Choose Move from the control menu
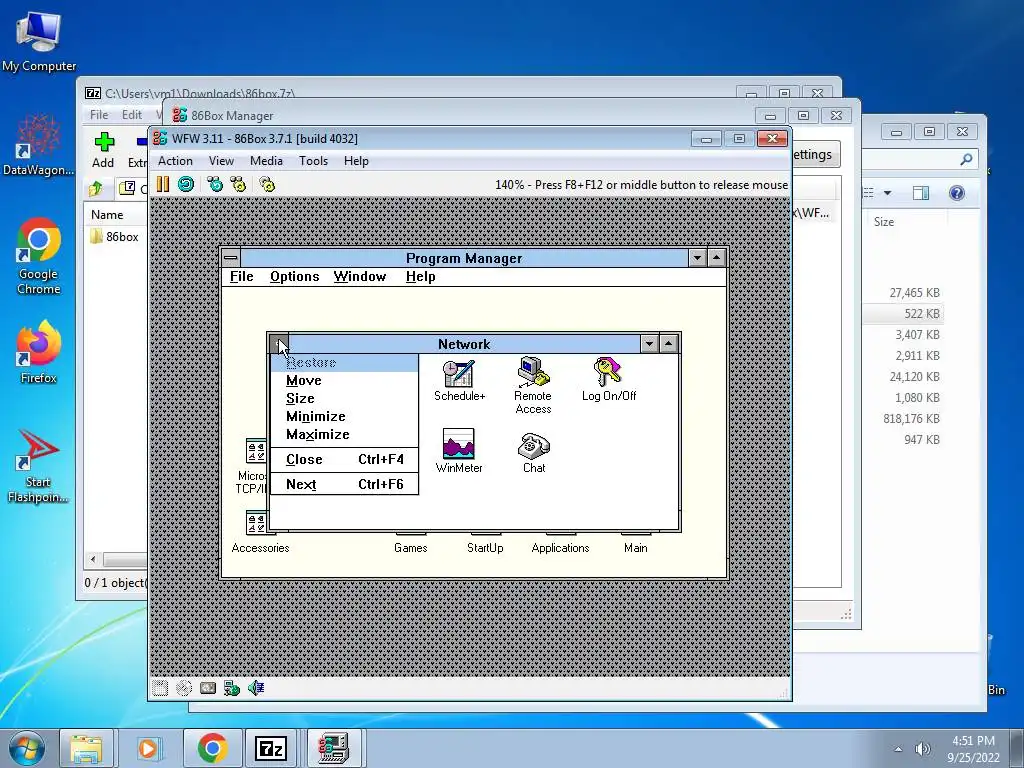The height and width of the screenshot is (768, 1024). point(344,381)
